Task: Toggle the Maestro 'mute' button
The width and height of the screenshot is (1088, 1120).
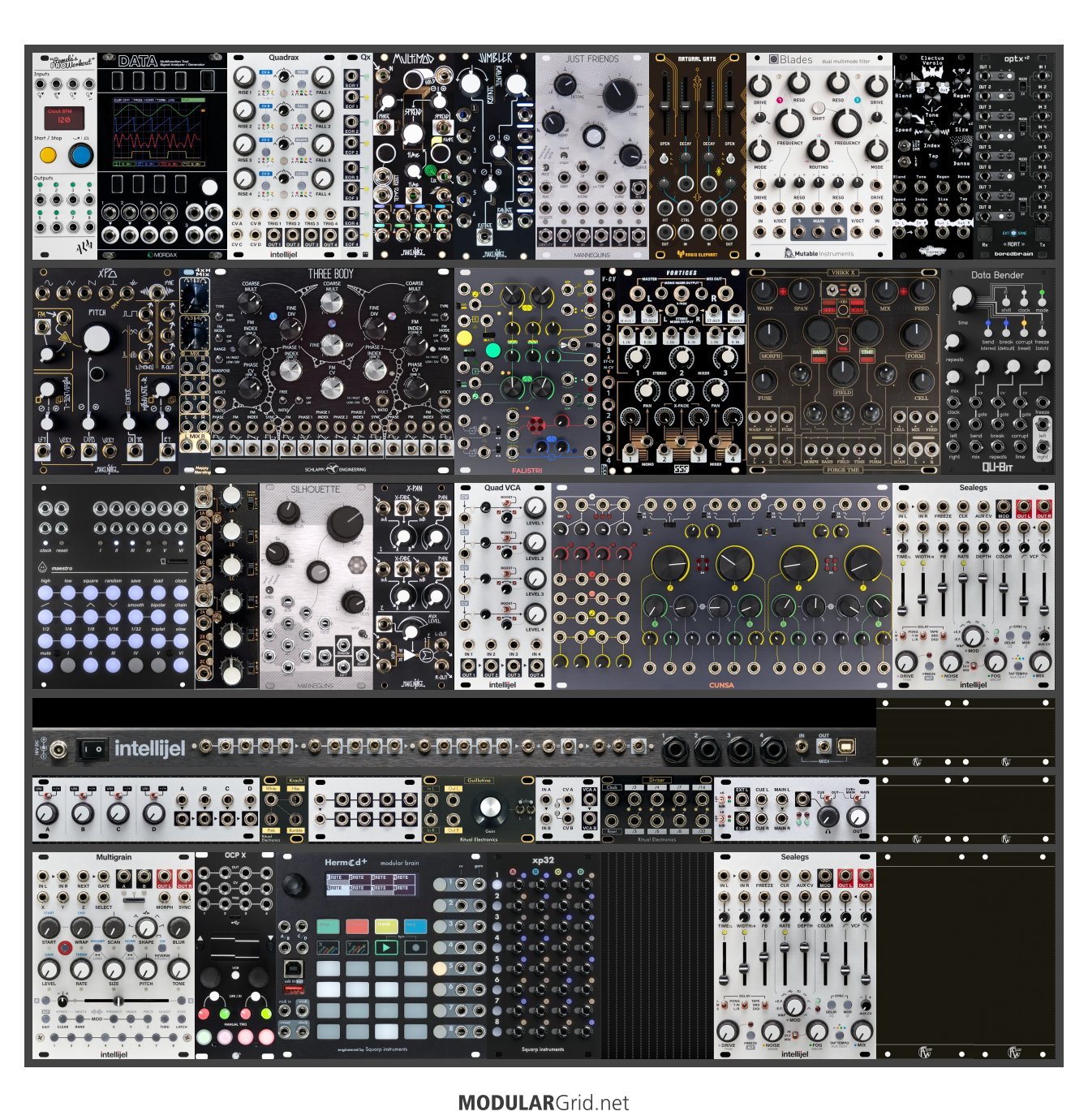Action: [x=45, y=665]
